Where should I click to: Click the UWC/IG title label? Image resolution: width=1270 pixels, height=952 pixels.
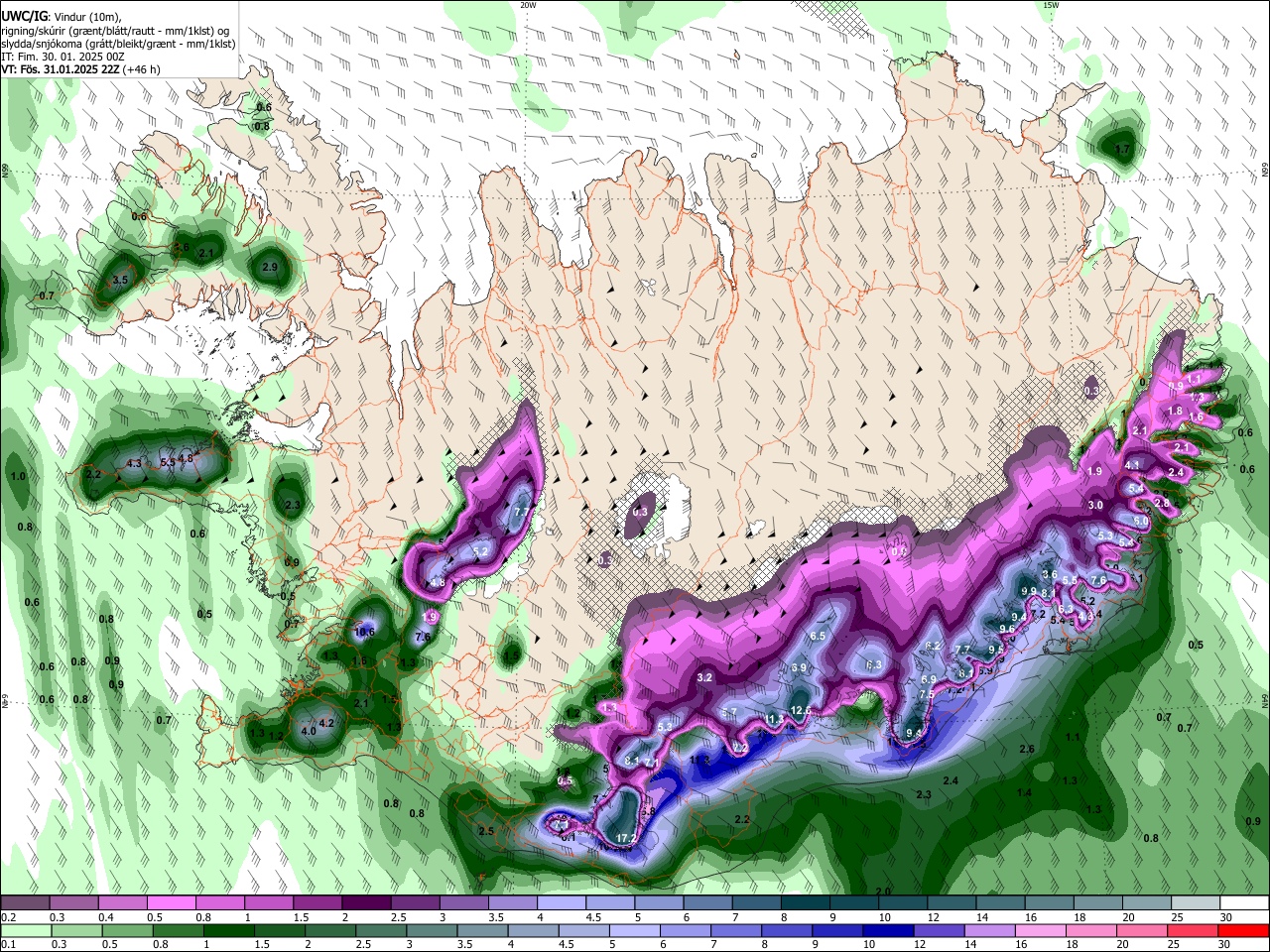click(x=24, y=16)
